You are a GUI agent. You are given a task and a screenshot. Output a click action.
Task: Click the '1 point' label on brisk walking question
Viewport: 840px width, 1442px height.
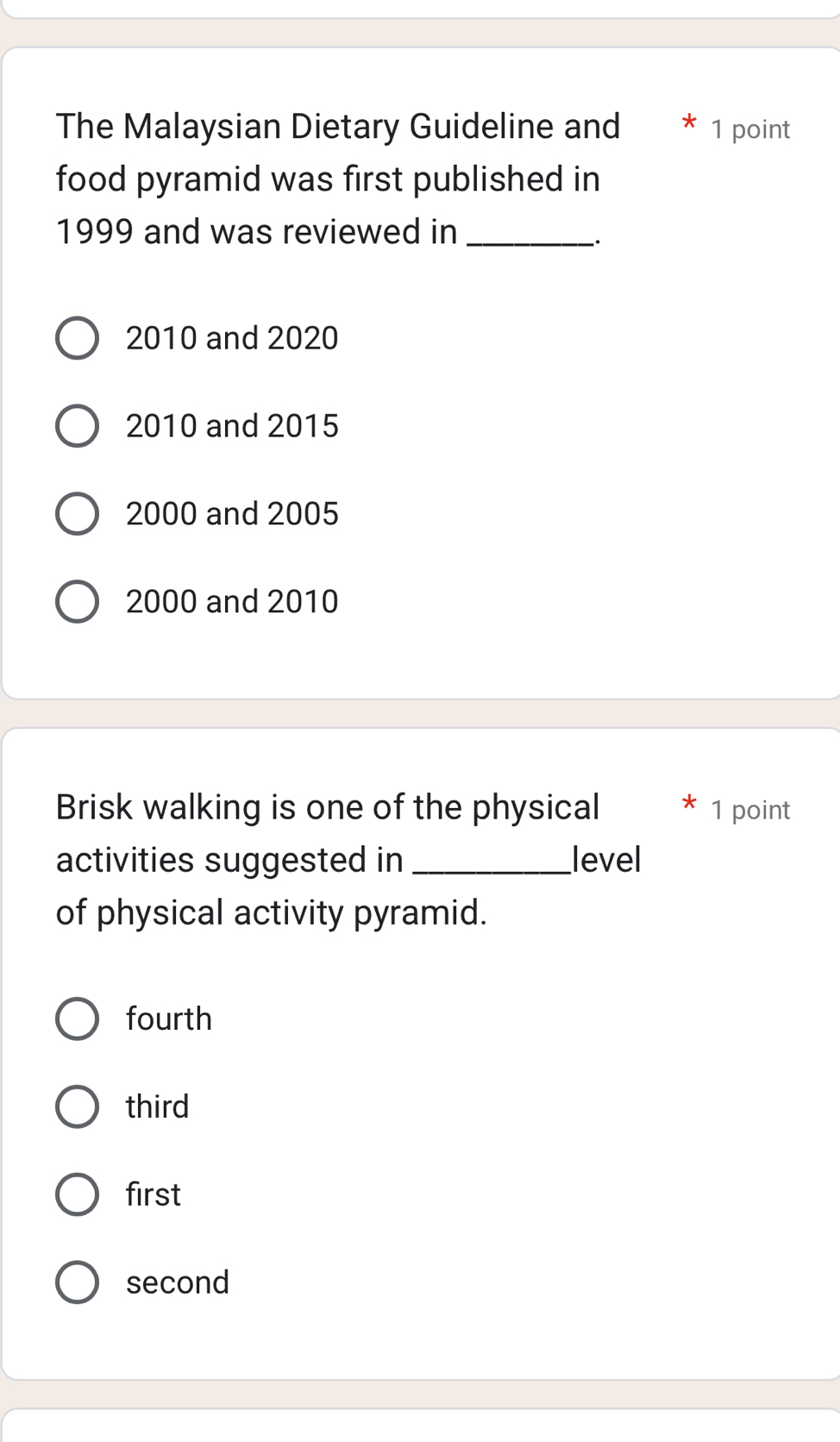point(750,810)
